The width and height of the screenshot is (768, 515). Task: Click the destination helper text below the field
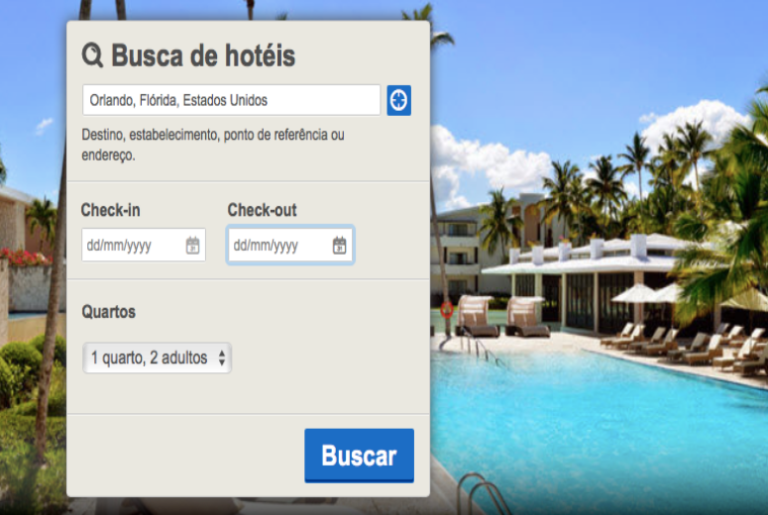213,145
